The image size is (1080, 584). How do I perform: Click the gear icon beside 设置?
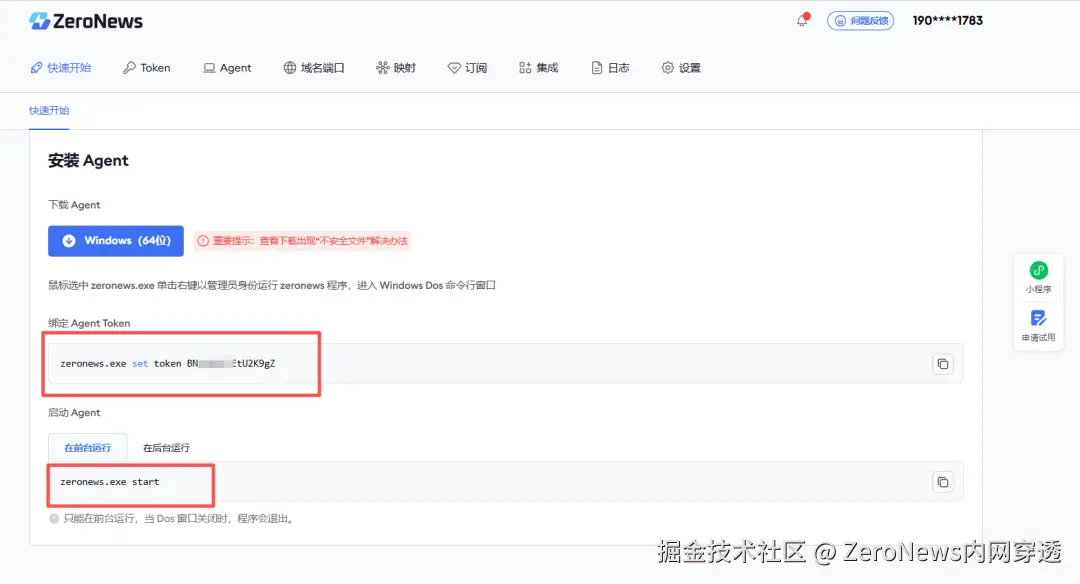[667, 67]
